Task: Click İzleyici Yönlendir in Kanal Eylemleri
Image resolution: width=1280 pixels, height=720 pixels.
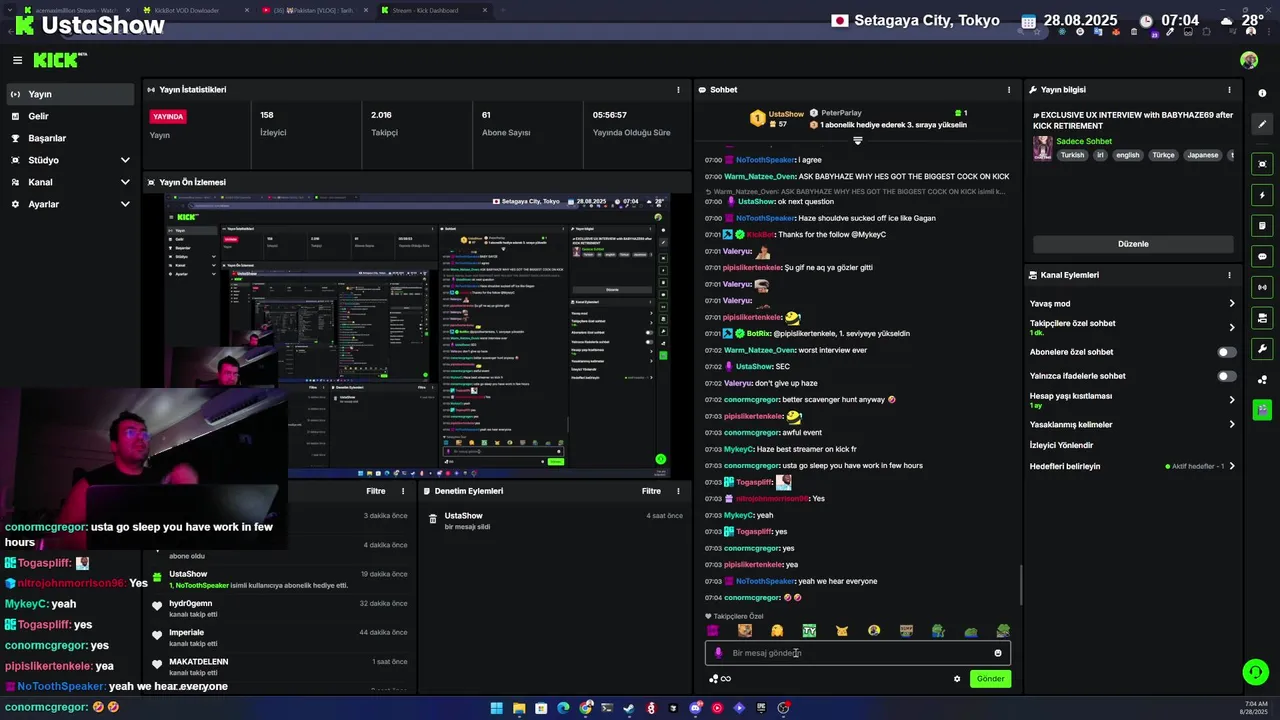Action: pyautogui.click(x=1061, y=445)
